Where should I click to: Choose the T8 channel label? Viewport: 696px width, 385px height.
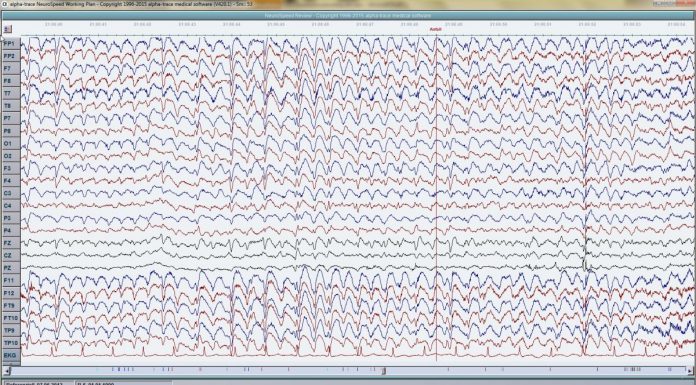coord(11,106)
